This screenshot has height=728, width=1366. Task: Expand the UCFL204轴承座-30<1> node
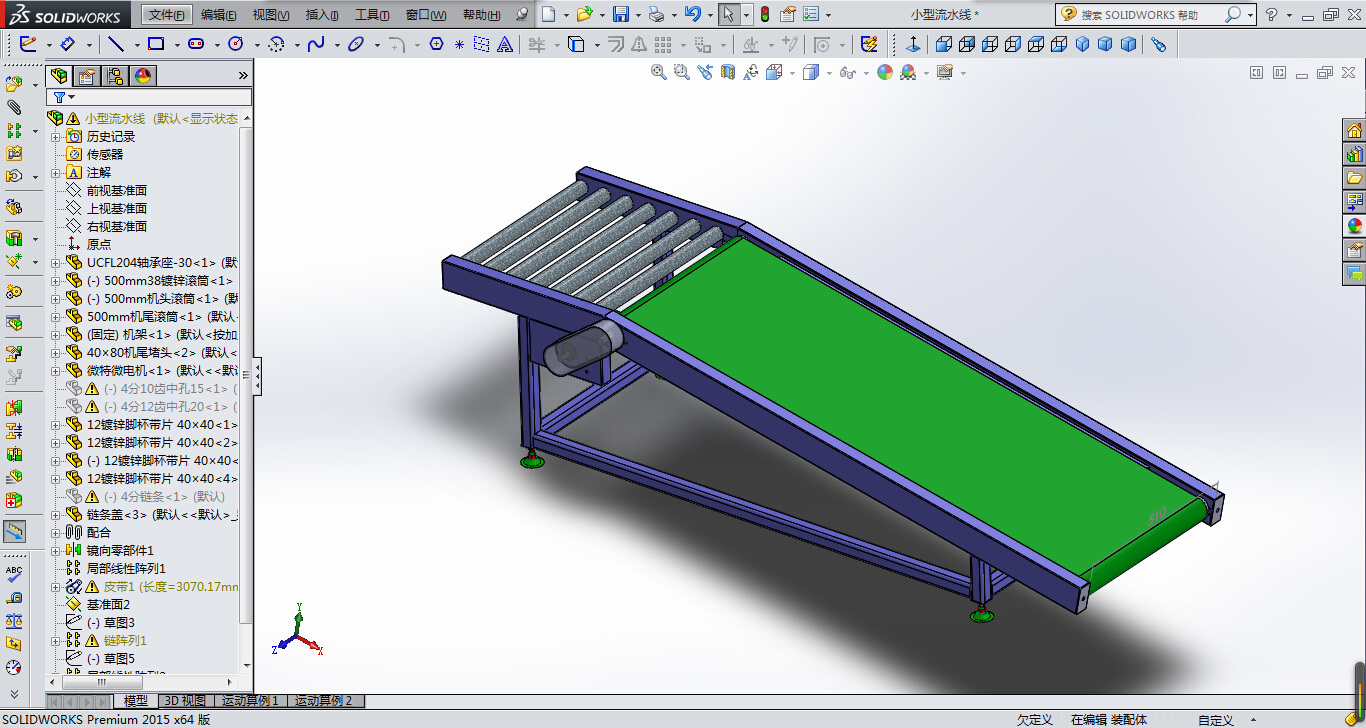56,263
